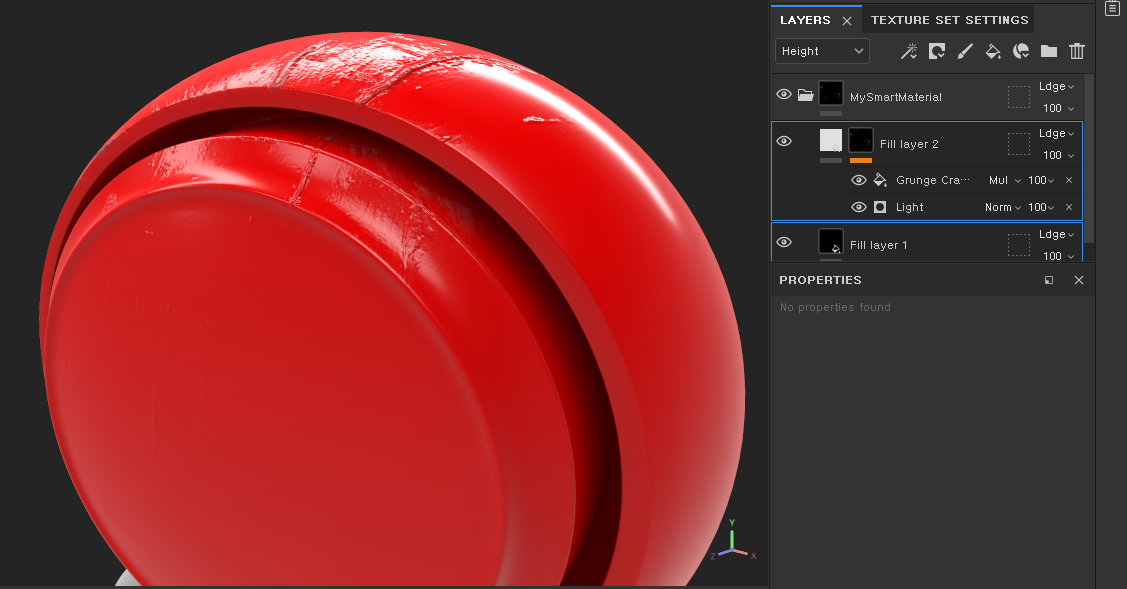Viewport: 1127px width, 589px height.
Task: Change Grunge effect Mul blending mode
Action: coord(1005,180)
